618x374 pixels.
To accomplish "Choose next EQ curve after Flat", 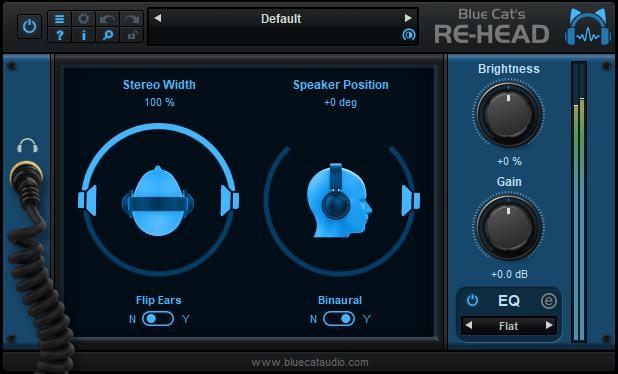I will click(549, 326).
